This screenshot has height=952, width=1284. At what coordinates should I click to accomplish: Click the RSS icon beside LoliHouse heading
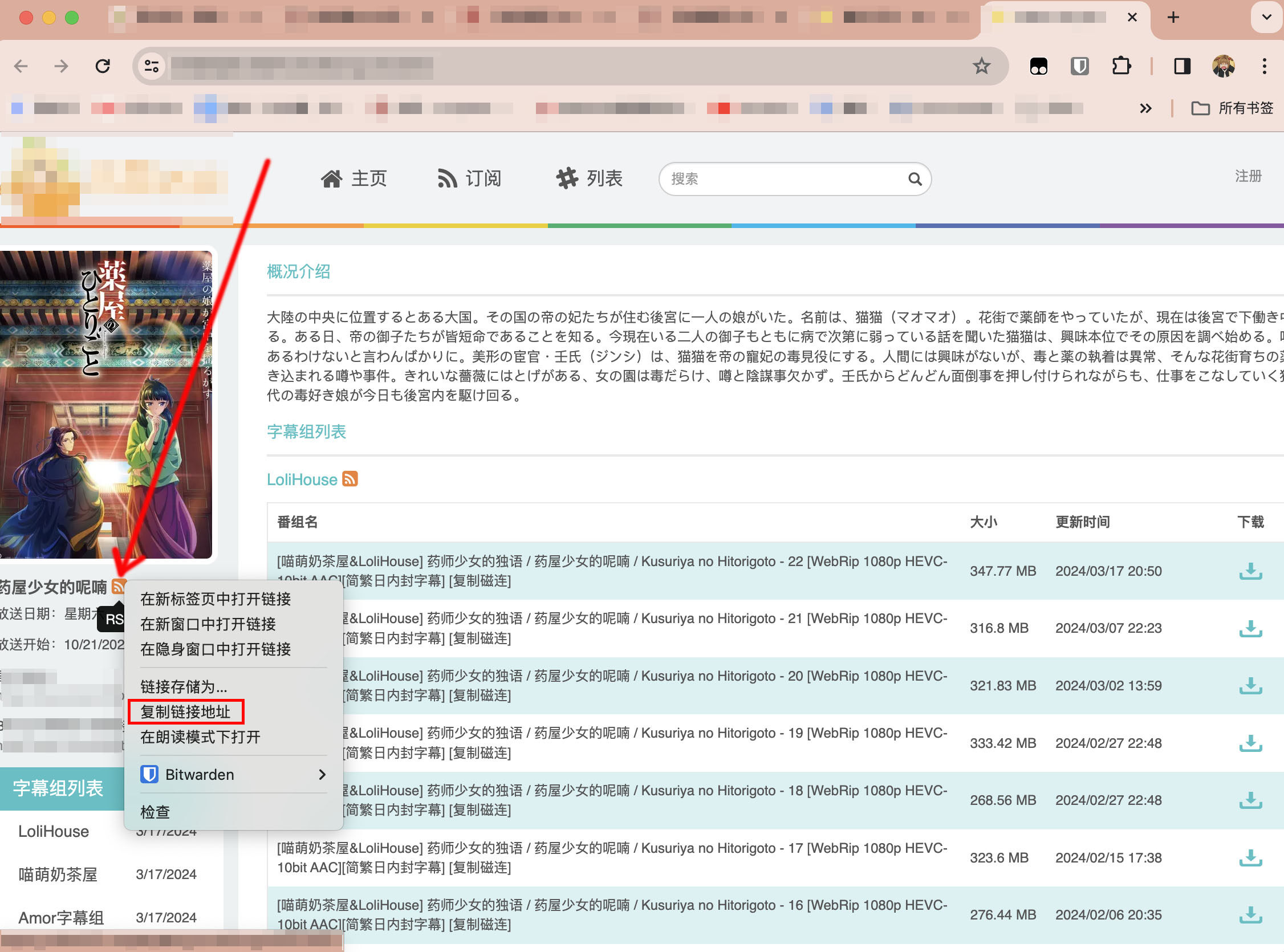click(x=350, y=479)
